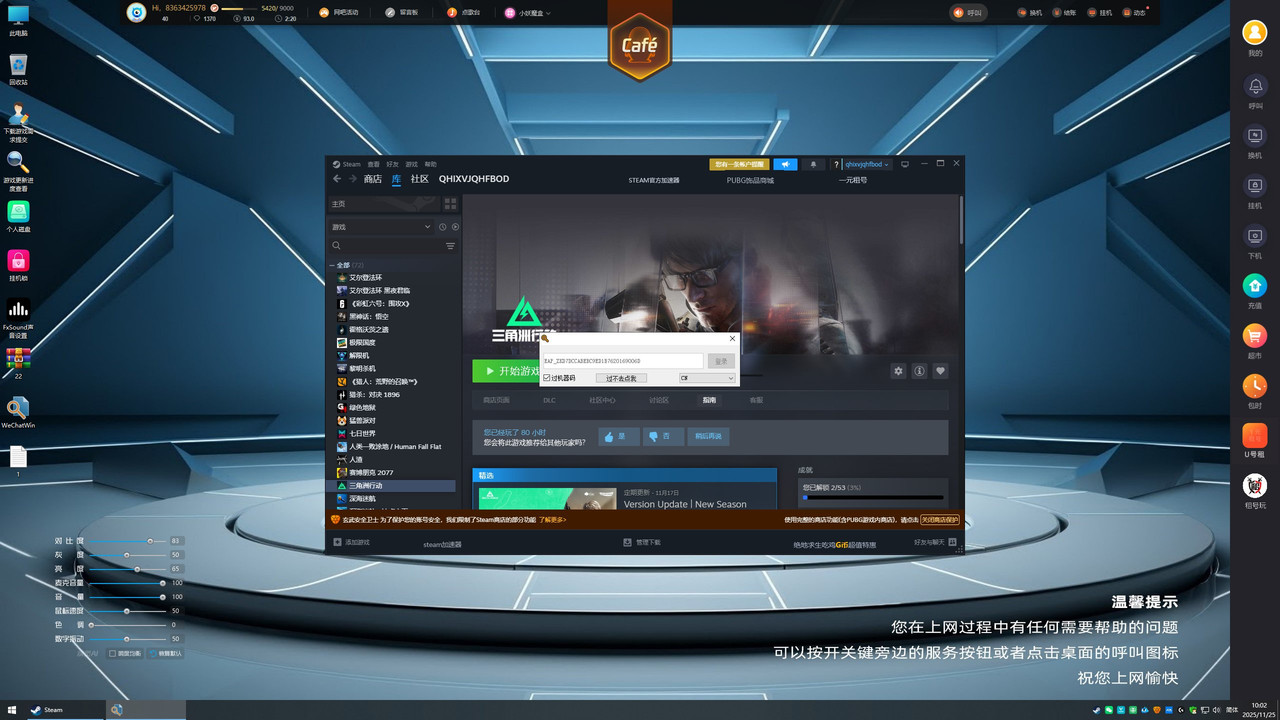Screen dimensions: 1280x720
Task: Expand the qhixvjqhfbod account dropdown
Action: click(x=866, y=164)
